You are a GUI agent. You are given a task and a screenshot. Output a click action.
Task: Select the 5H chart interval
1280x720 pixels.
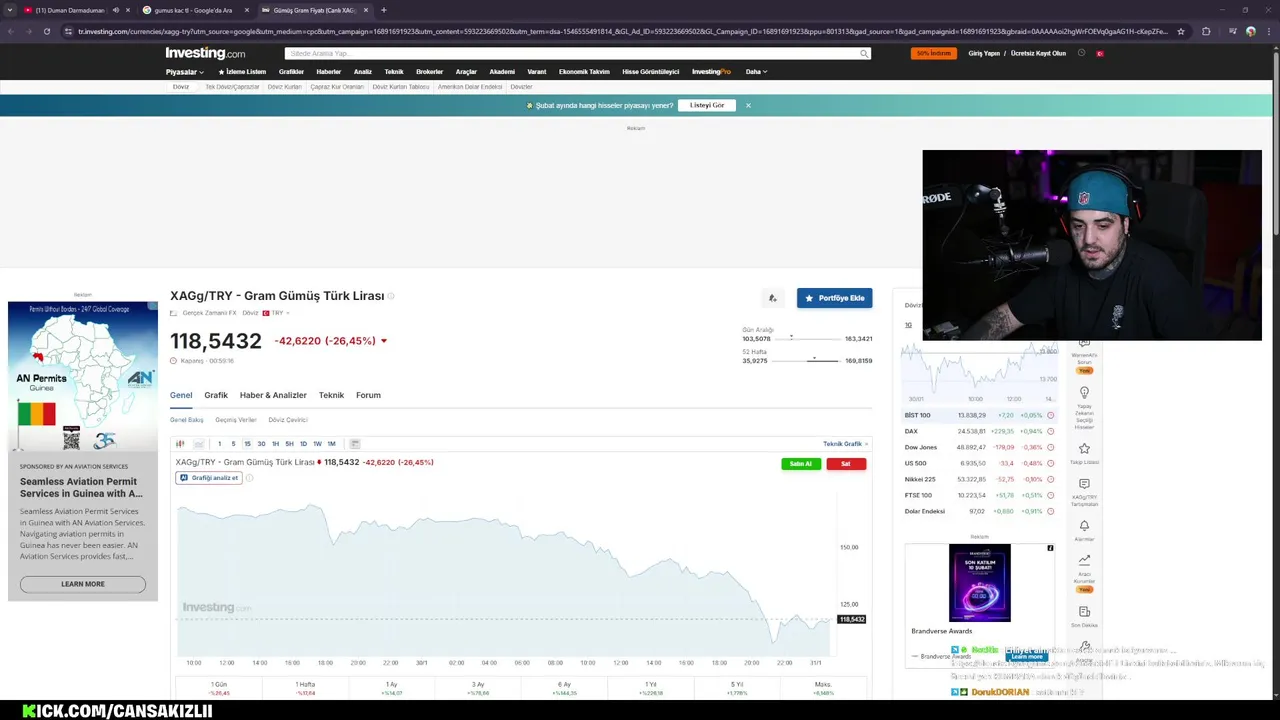click(x=289, y=444)
